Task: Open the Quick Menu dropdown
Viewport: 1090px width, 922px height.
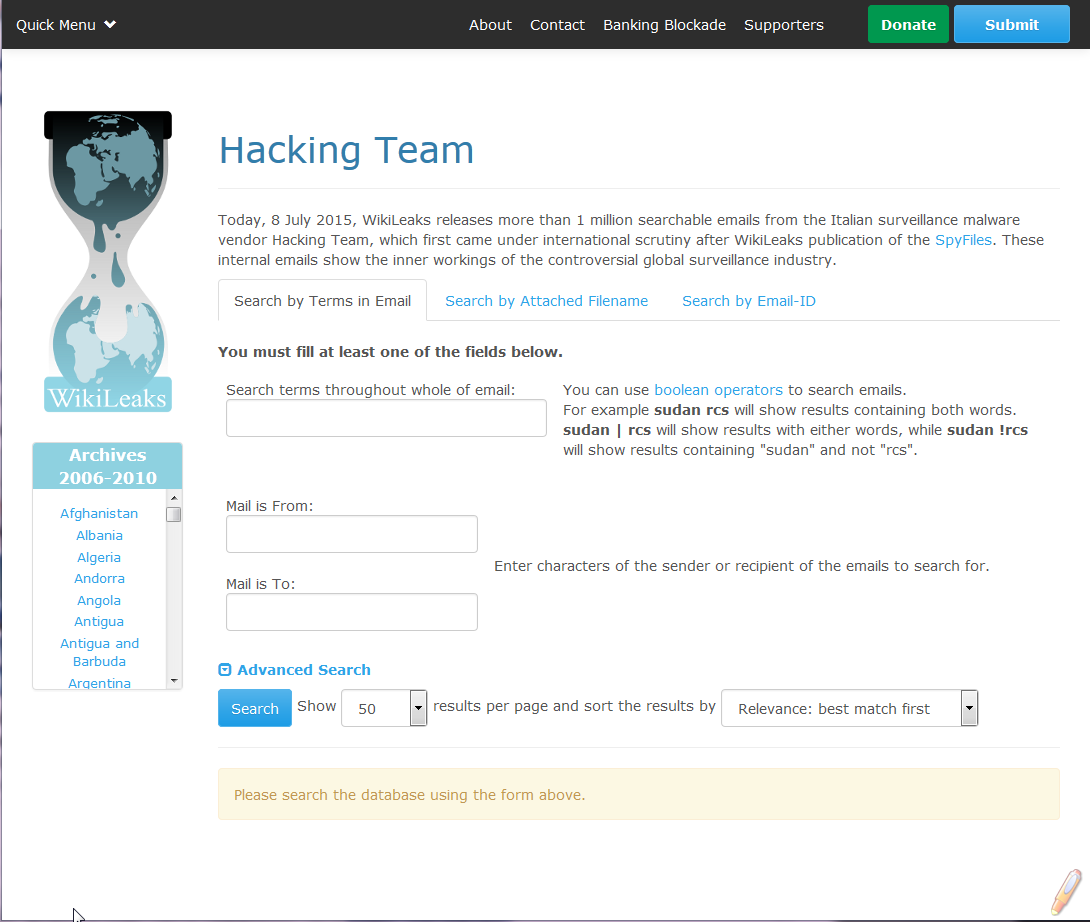Action: point(66,25)
